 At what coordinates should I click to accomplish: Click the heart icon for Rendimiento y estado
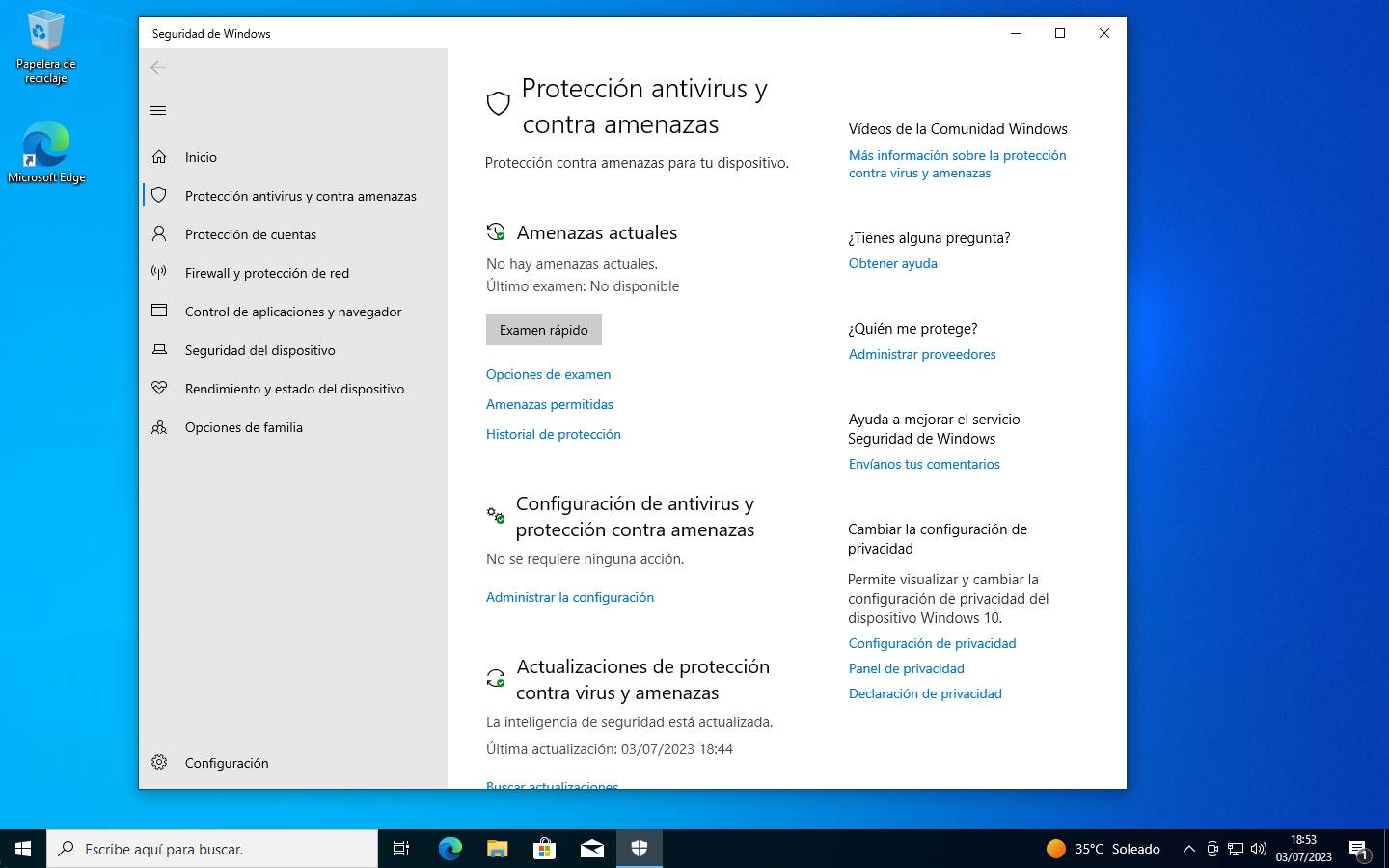159,389
